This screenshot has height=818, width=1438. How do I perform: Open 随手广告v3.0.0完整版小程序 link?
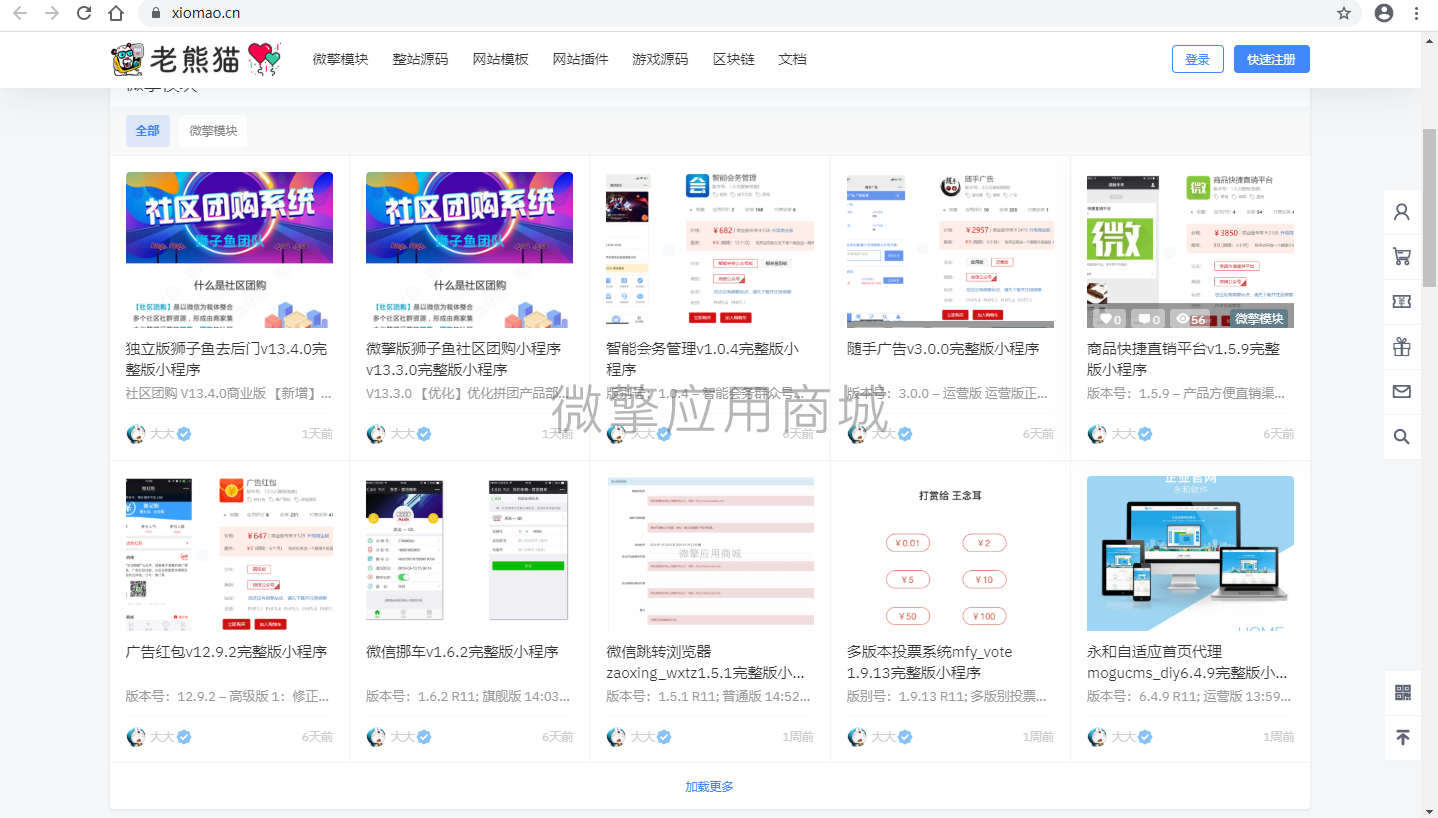coord(943,349)
